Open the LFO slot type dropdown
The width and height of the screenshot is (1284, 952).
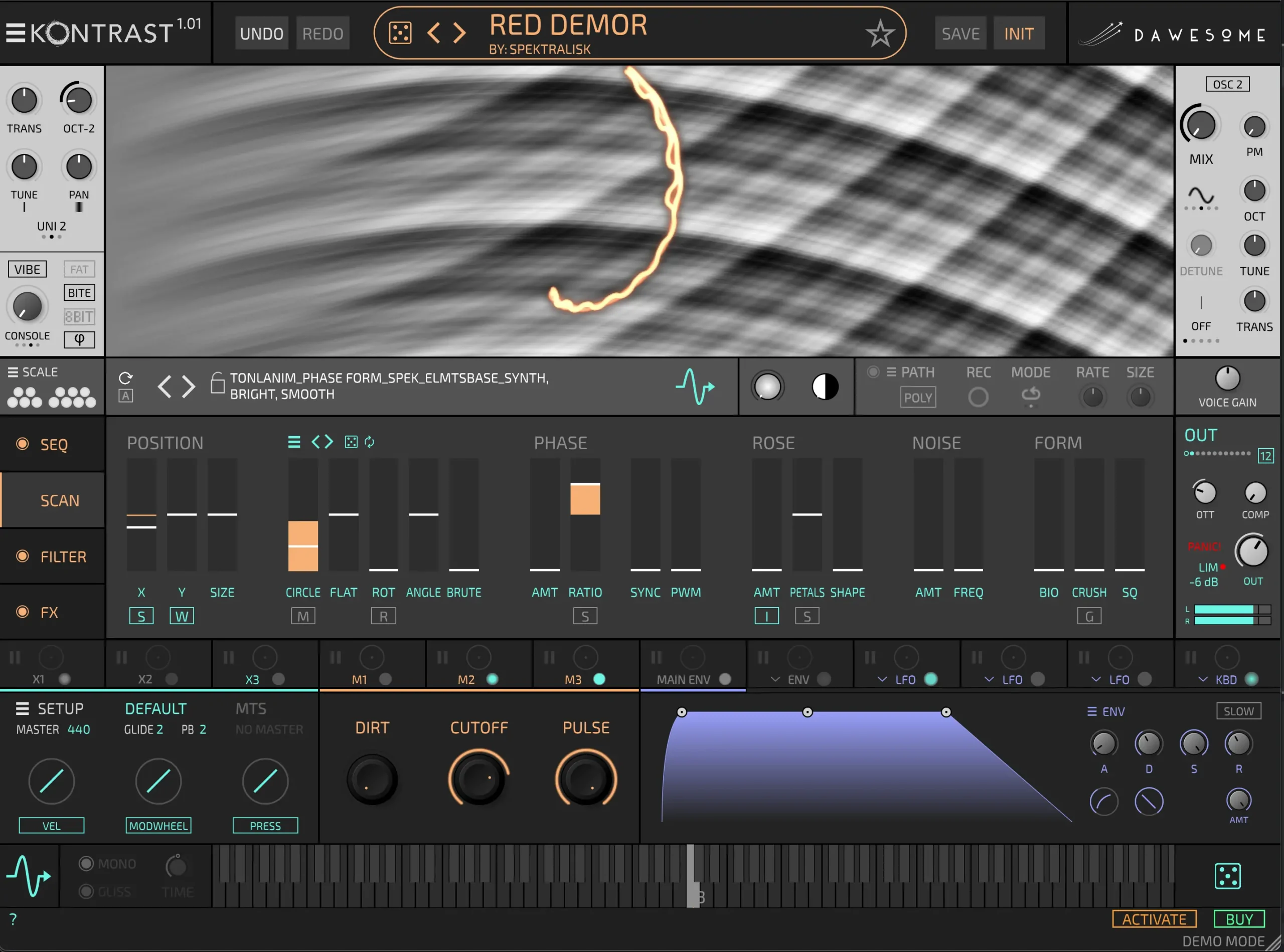coord(882,679)
